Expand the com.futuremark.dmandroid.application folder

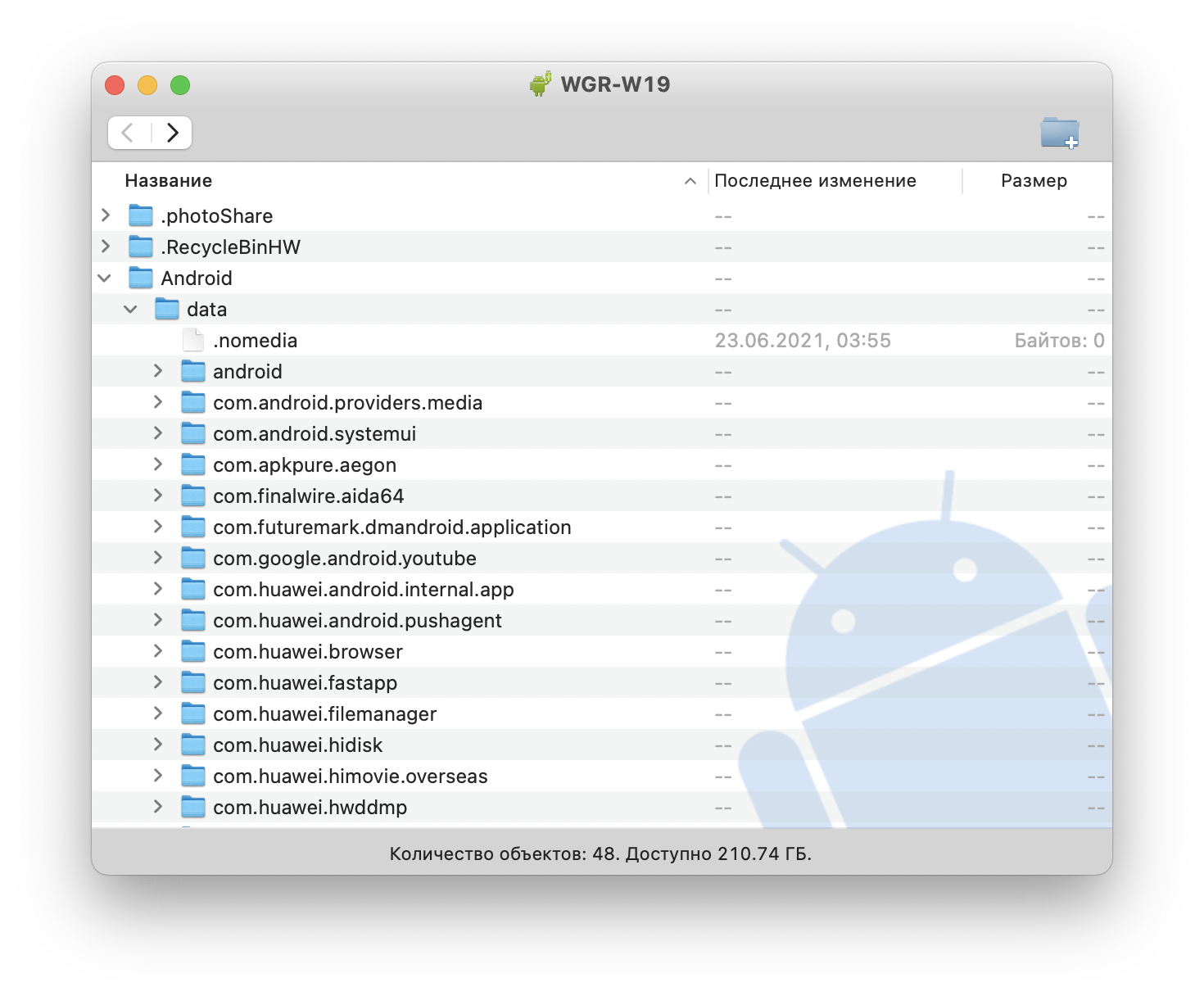click(158, 527)
